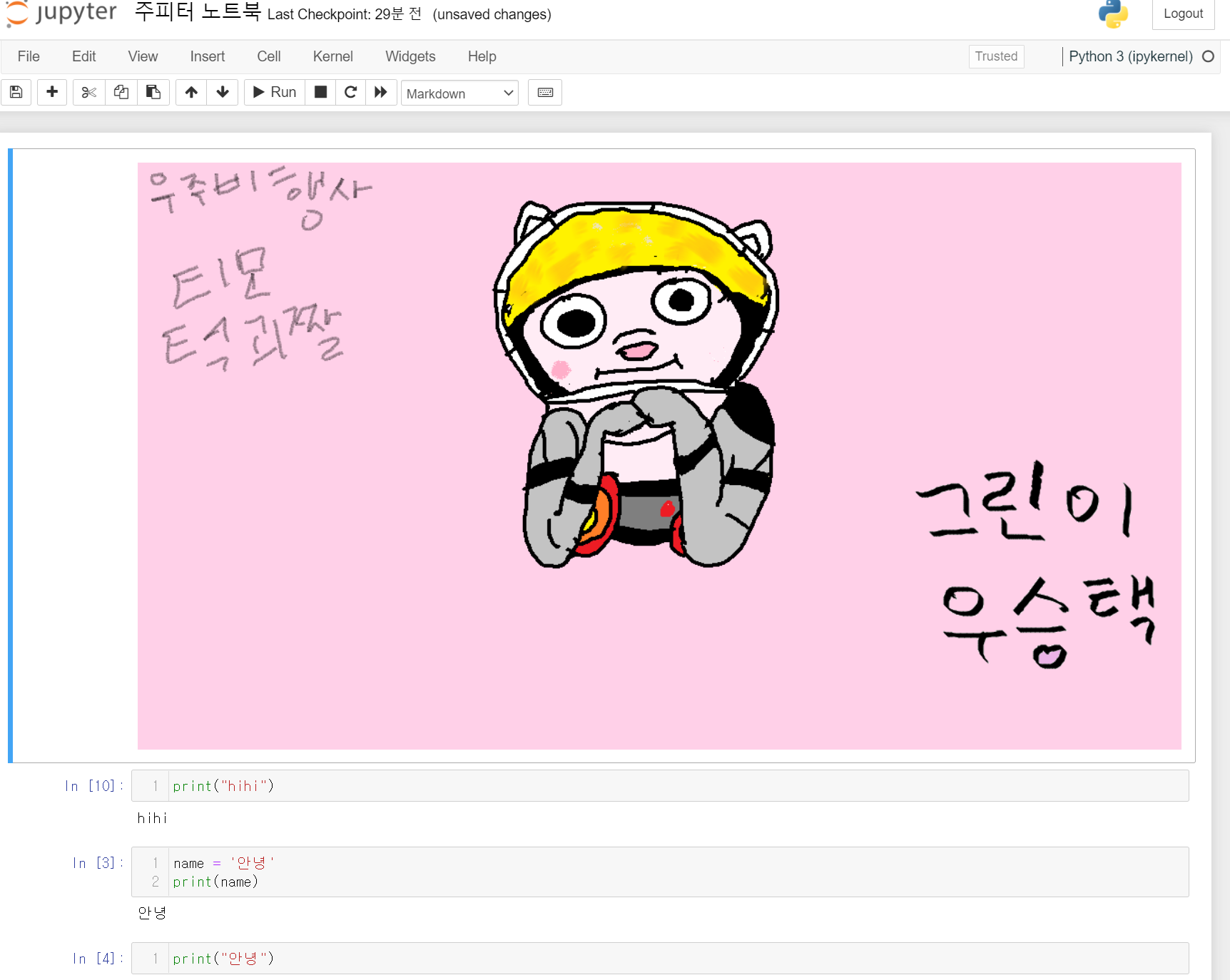This screenshot has height=980, width=1230.
Task: Move the selected cell down
Action: coord(223,92)
